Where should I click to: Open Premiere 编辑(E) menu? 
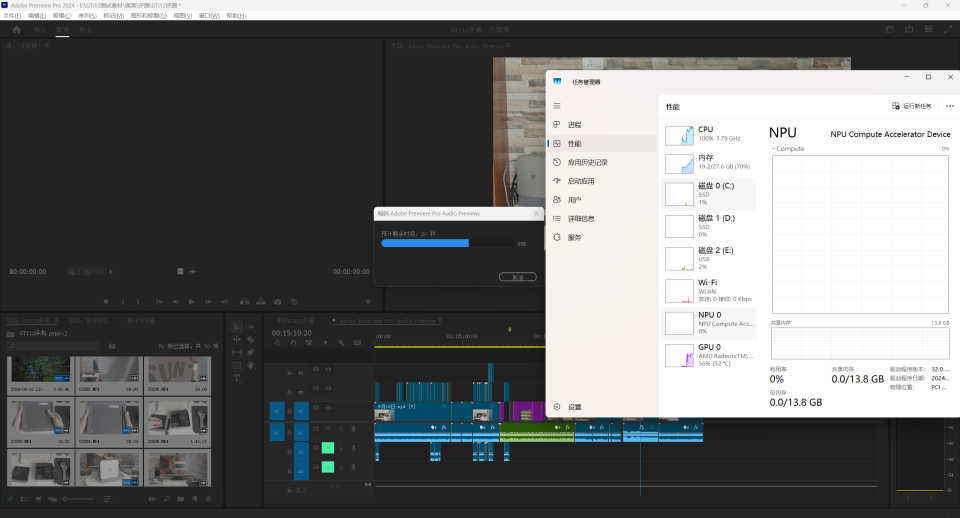37,16
